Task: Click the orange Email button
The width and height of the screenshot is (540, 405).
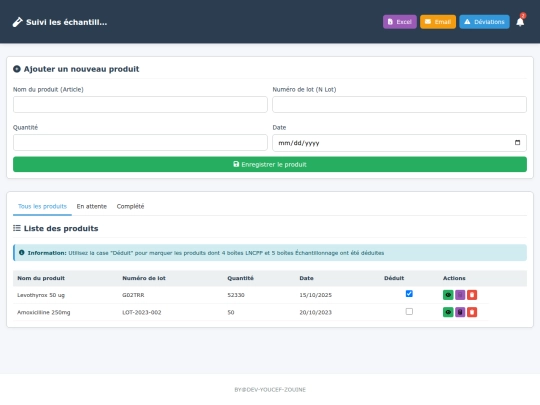Action: (x=438, y=22)
